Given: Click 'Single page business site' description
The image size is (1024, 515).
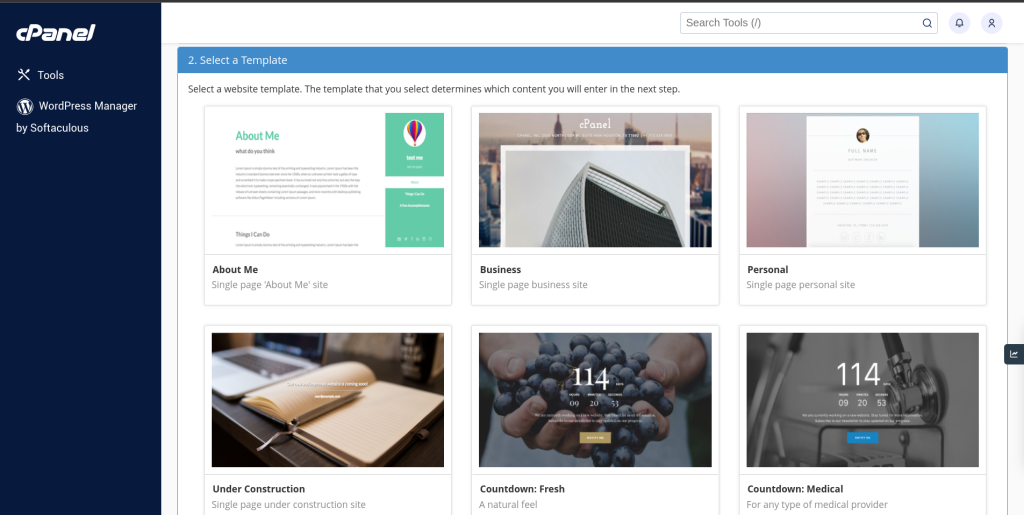Looking at the screenshot, I should coord(533,285).
